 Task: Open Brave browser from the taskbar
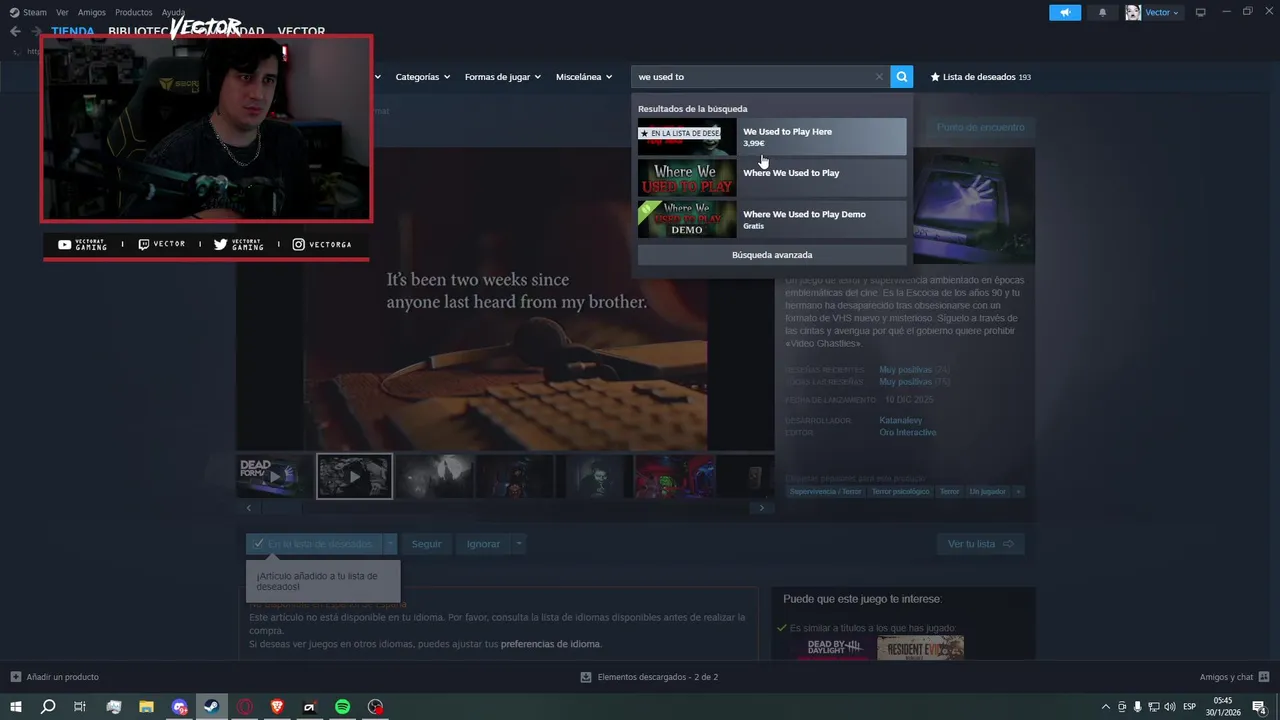[x=277, y=707]
